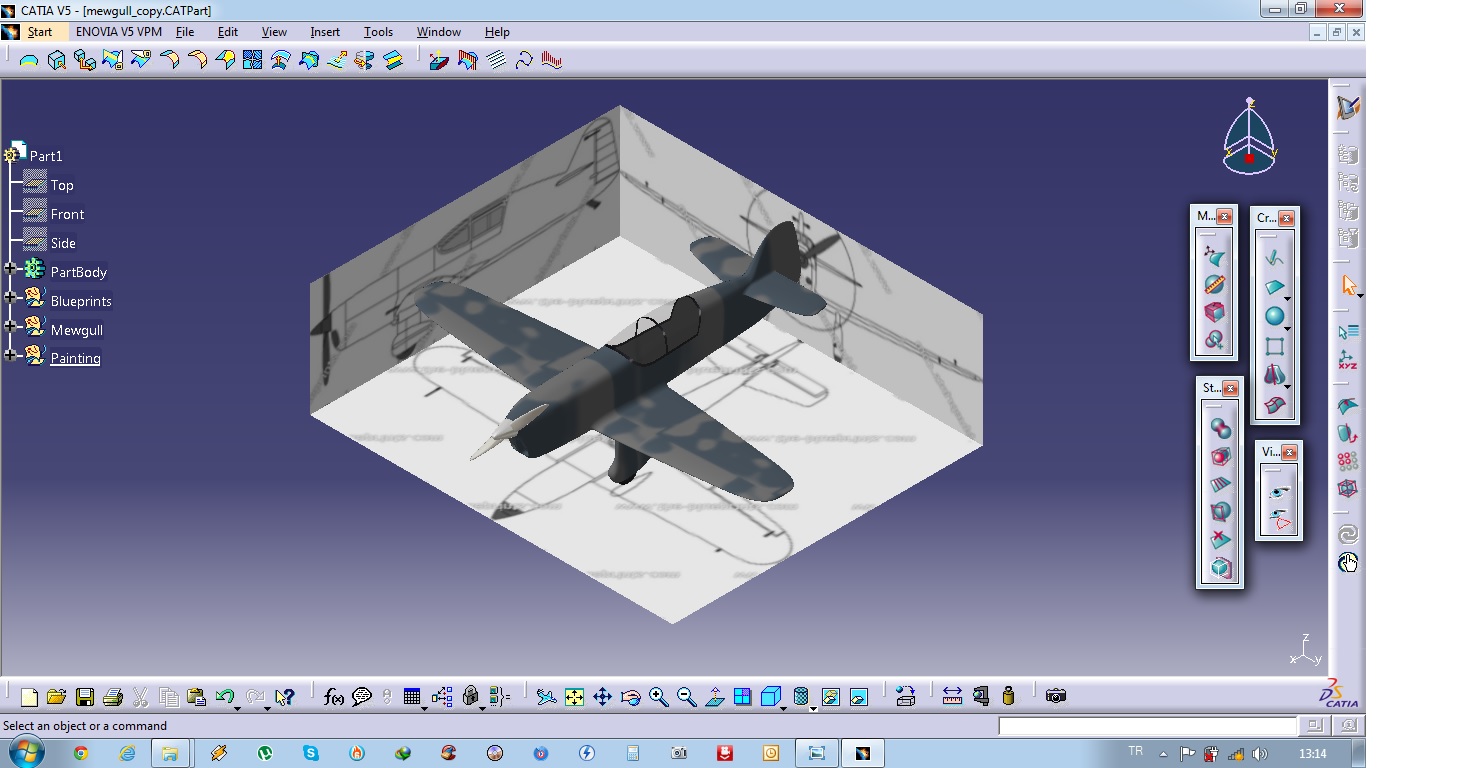This screenshot has height=768, width=1465.
Task: Click the New document icon
Action: [29, 697]
